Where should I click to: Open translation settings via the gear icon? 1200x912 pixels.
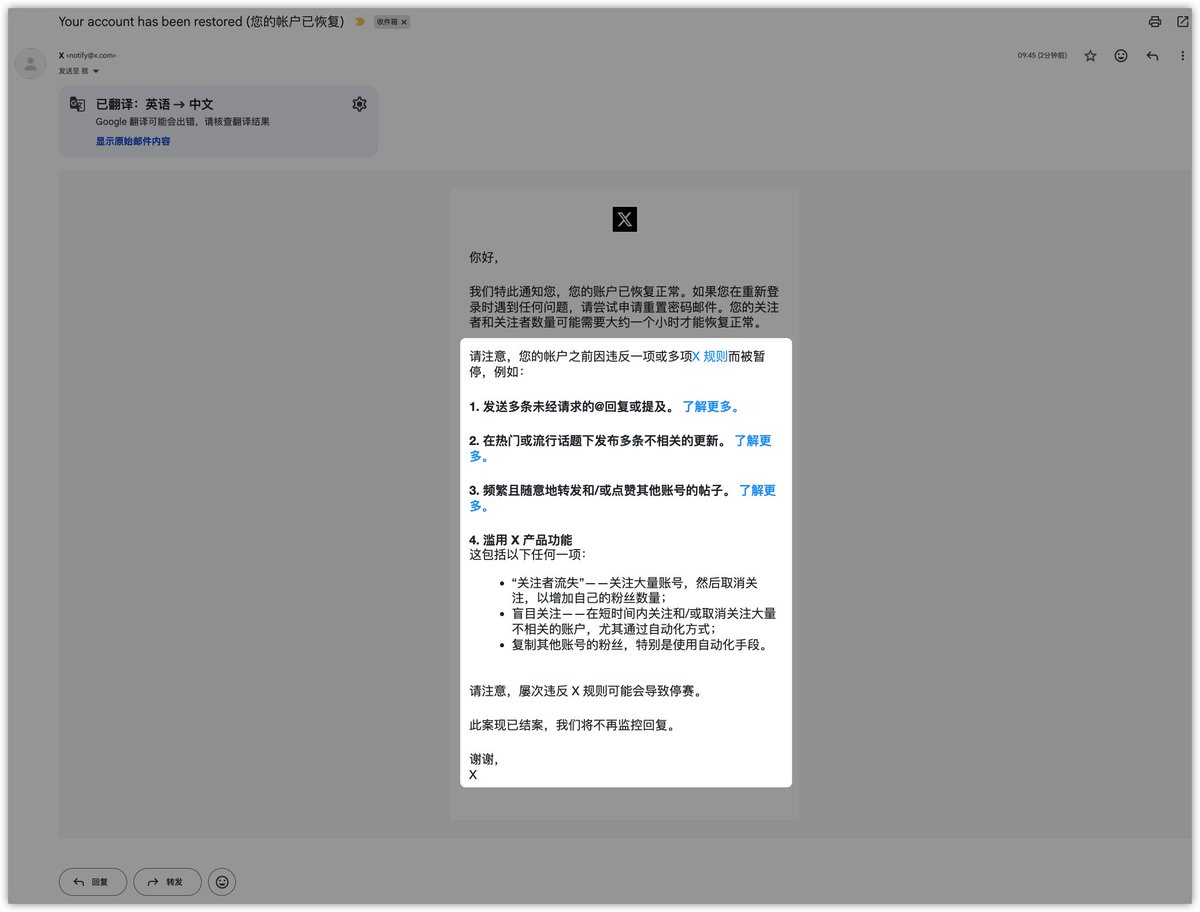359,103
